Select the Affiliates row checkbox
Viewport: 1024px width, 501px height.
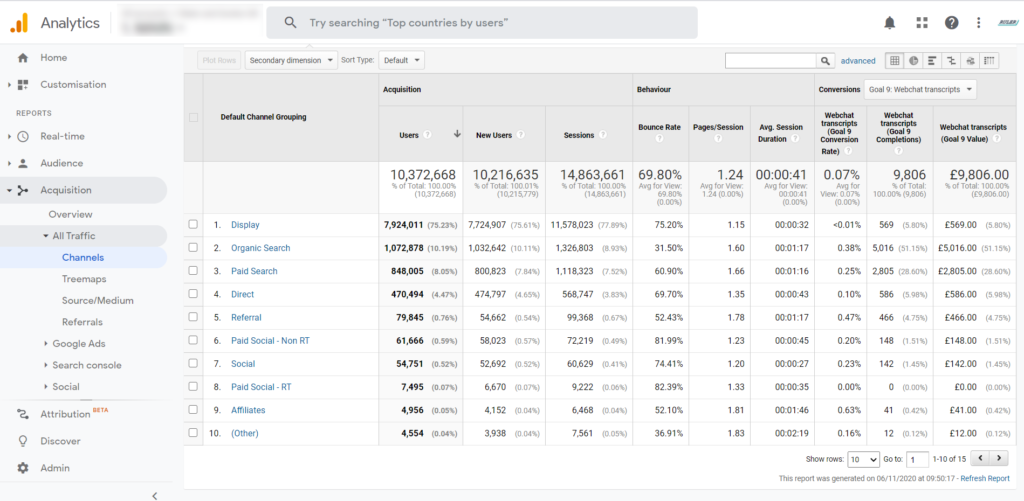point(193,409)
